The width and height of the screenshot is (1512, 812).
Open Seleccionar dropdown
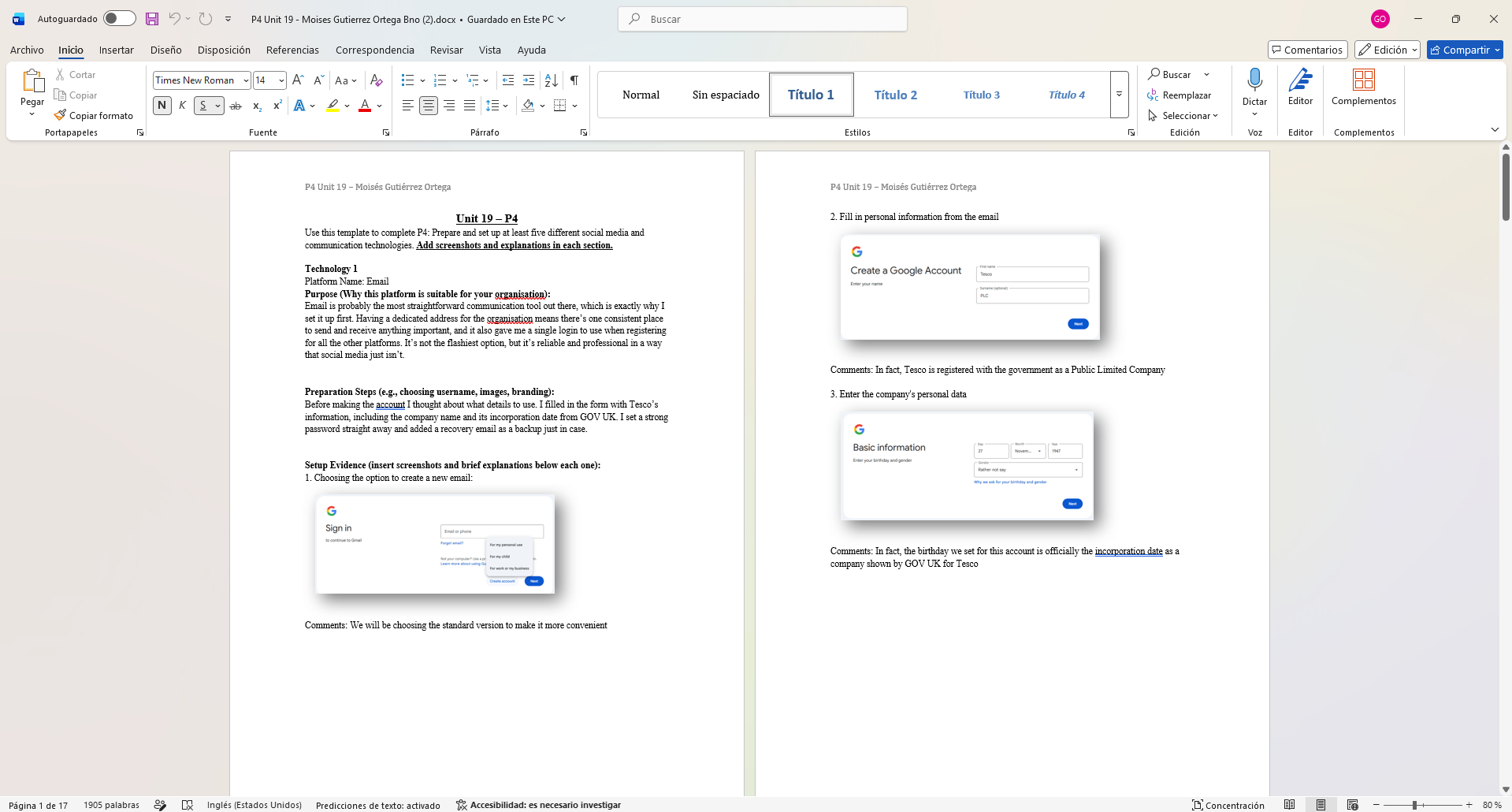1183,116
